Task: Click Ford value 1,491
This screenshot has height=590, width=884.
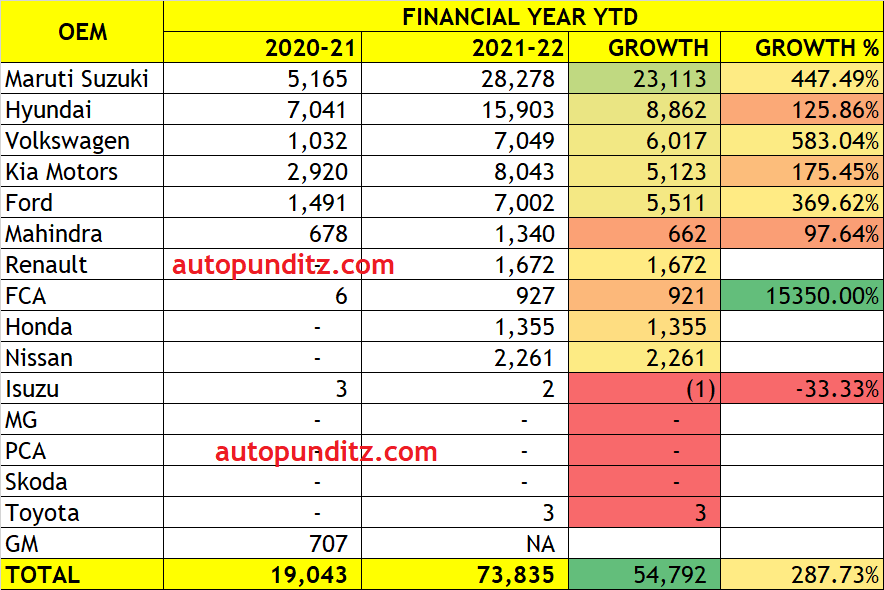Action: point(317,203)
